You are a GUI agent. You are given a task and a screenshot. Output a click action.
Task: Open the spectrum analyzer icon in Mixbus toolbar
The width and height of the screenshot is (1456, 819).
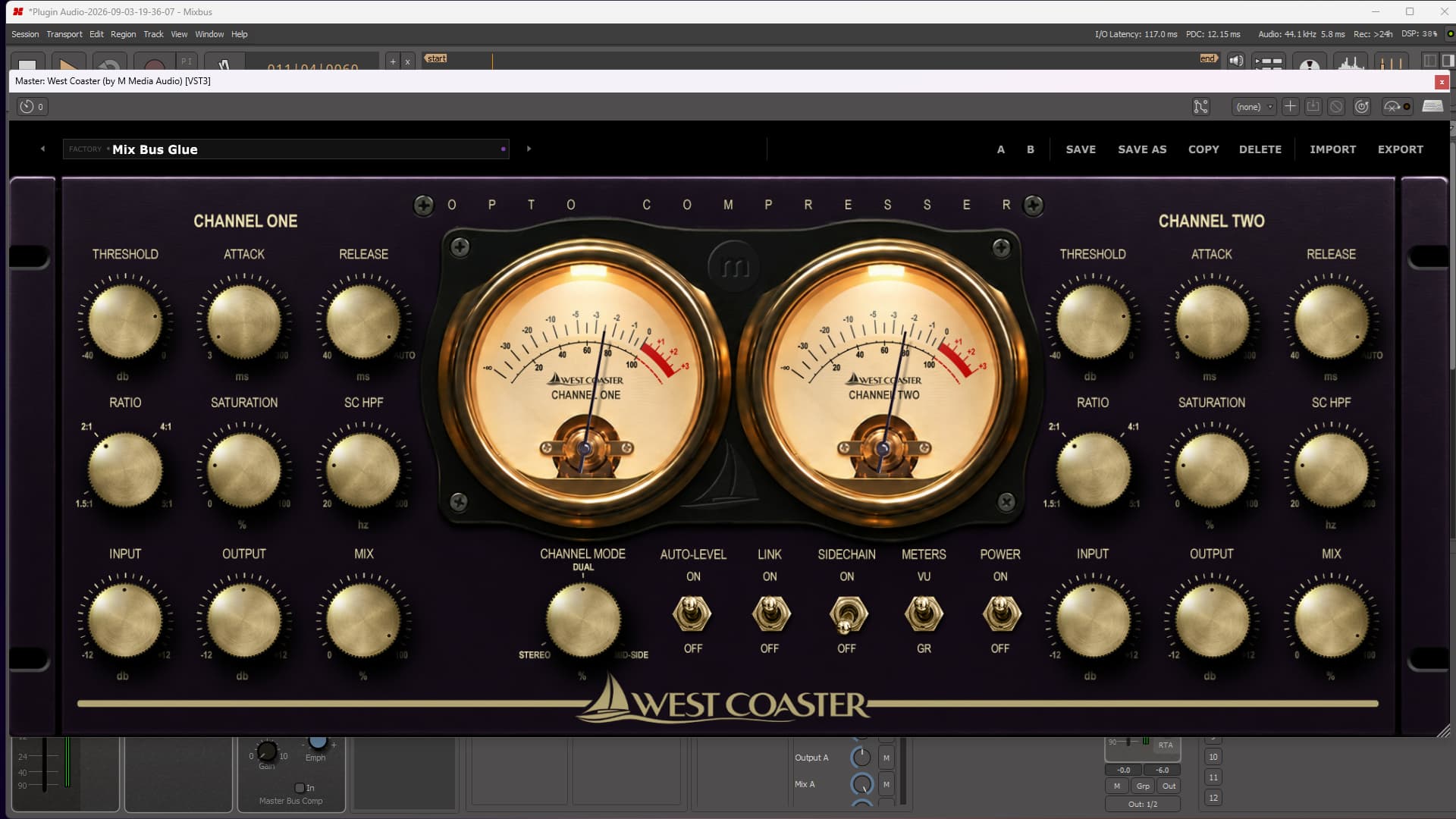coord(1351,61)
